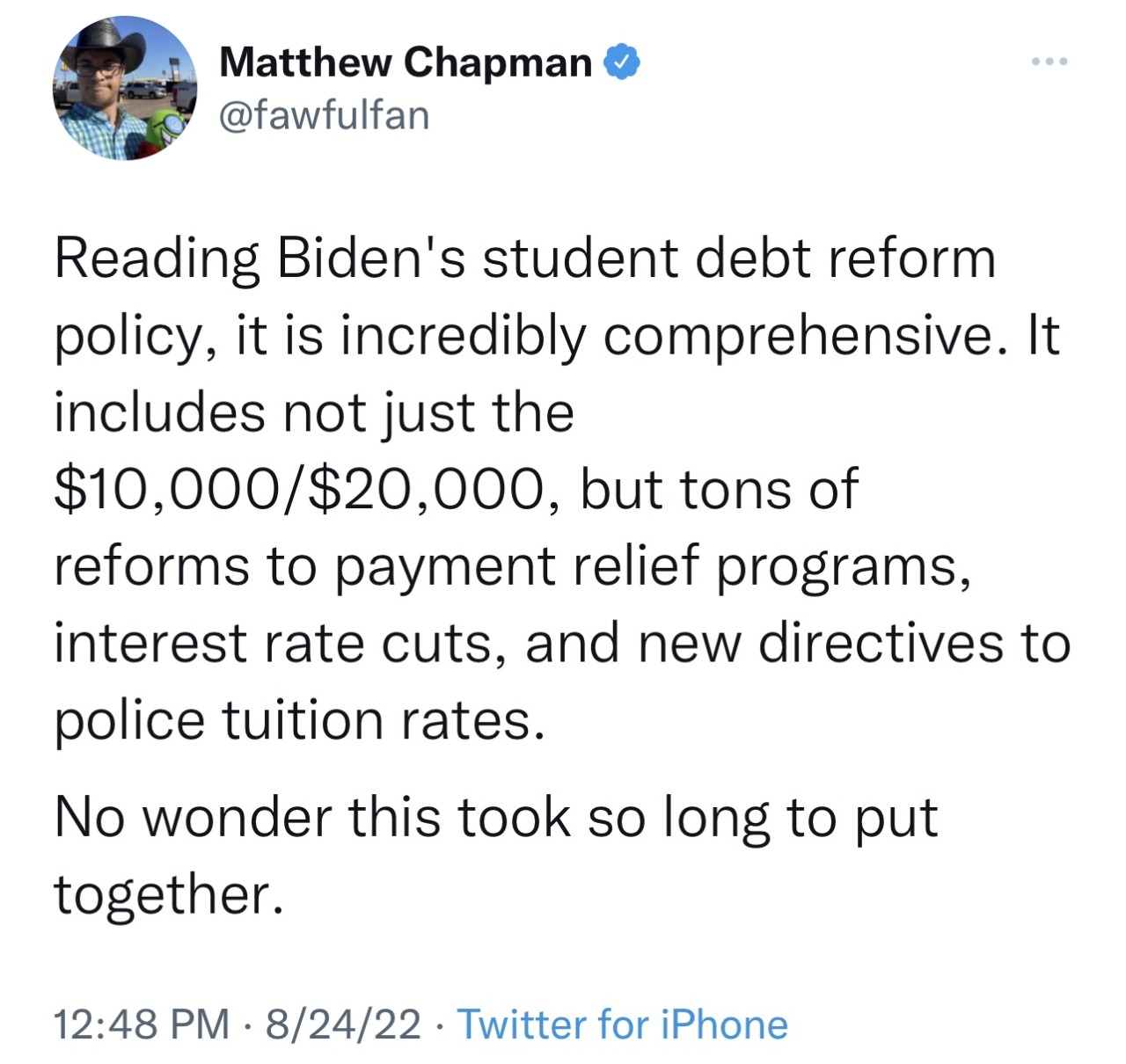The height and width of the screenshot is (1064, 1126).
Task: Click the words "includes not just the"
Action: (314, 413)
